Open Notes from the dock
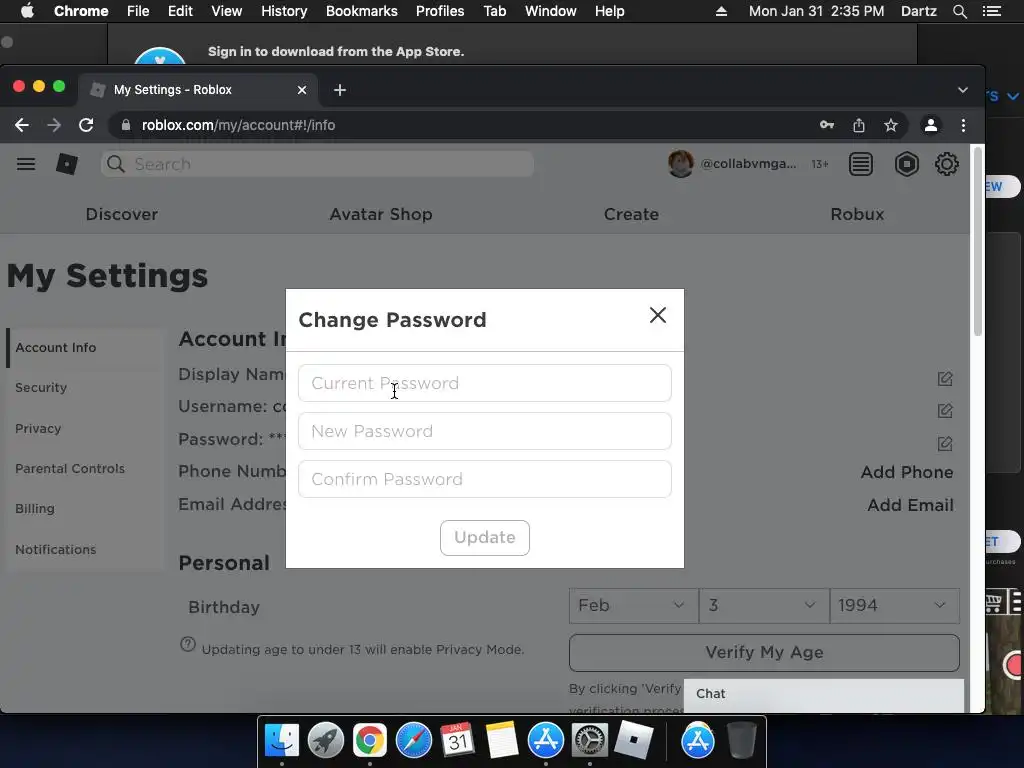Screen dimensions: 1024x768 coord(502,741)
